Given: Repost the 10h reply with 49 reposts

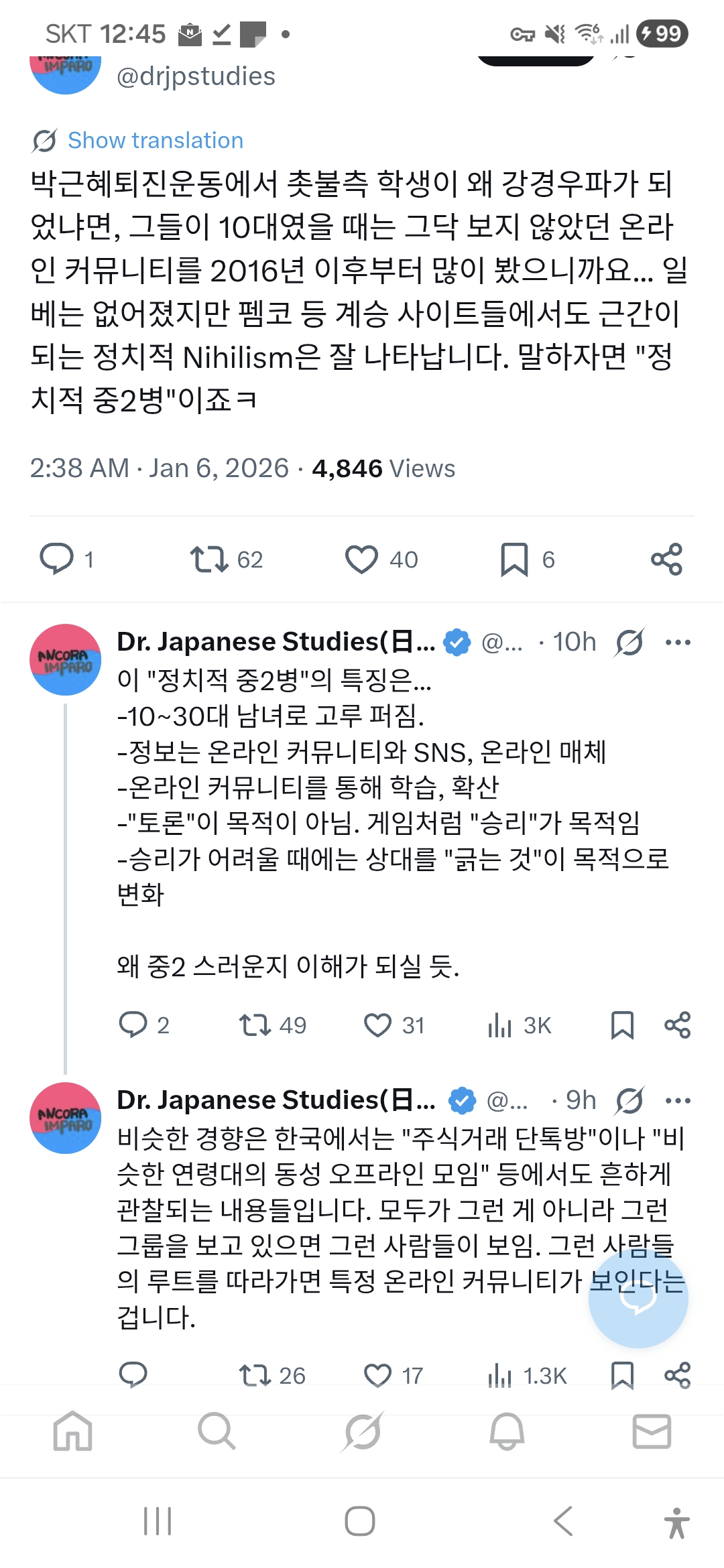Looking at the screenshot, I should (255, 1025).
